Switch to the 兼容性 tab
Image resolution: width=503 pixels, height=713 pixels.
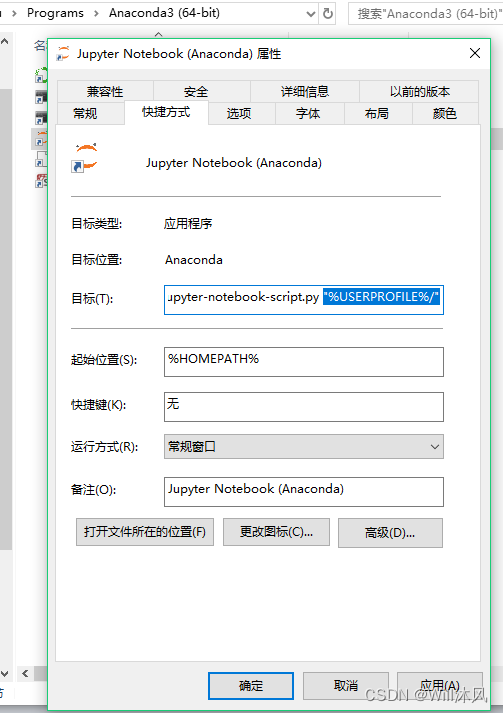tap(105, 91)
